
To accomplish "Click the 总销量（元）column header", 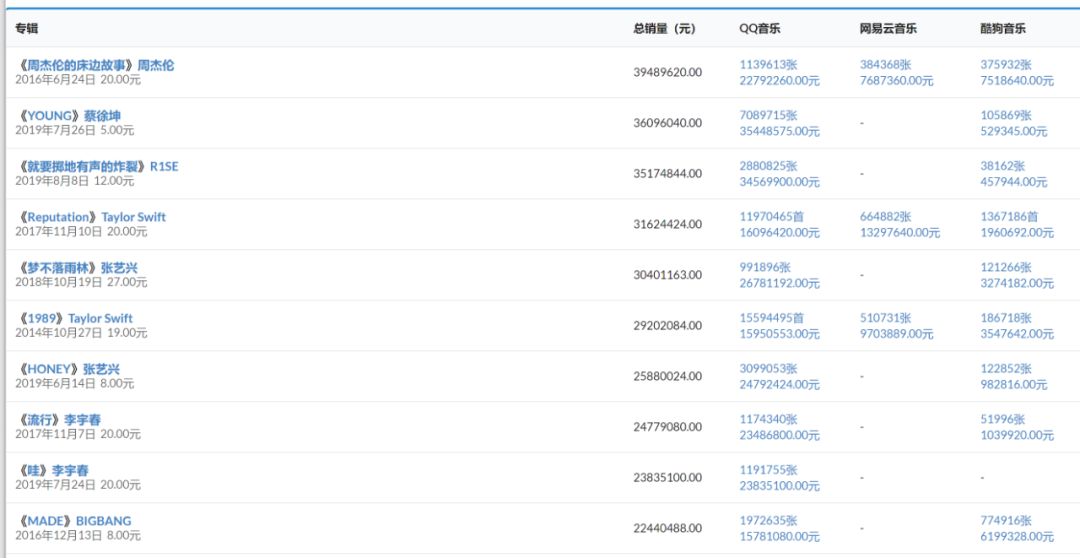I will tap(665, 28).
